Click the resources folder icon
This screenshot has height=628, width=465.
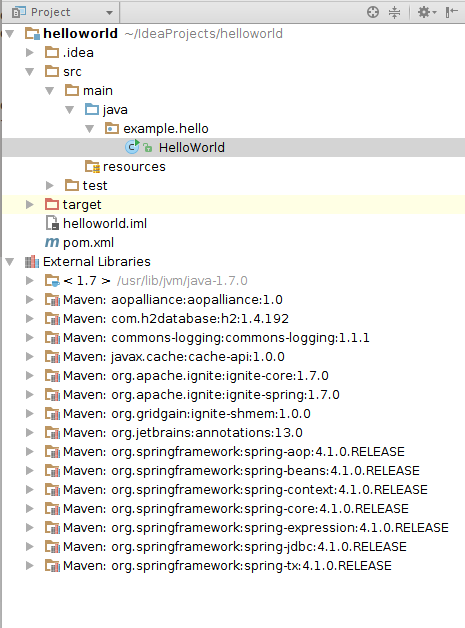(x=92, y=167)
